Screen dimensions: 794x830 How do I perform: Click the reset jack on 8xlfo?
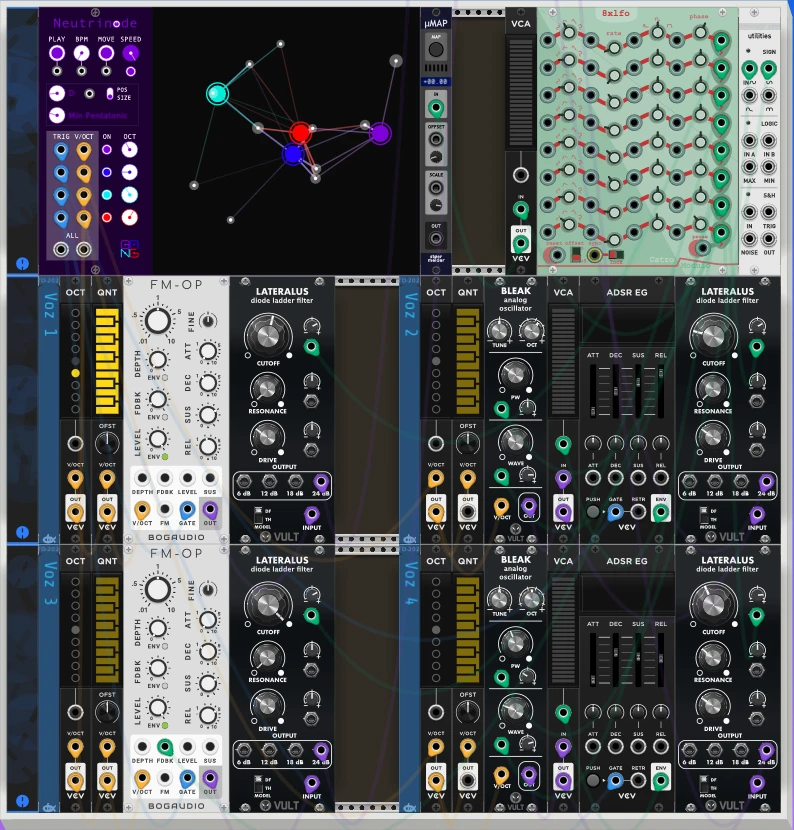pos(556,255)
